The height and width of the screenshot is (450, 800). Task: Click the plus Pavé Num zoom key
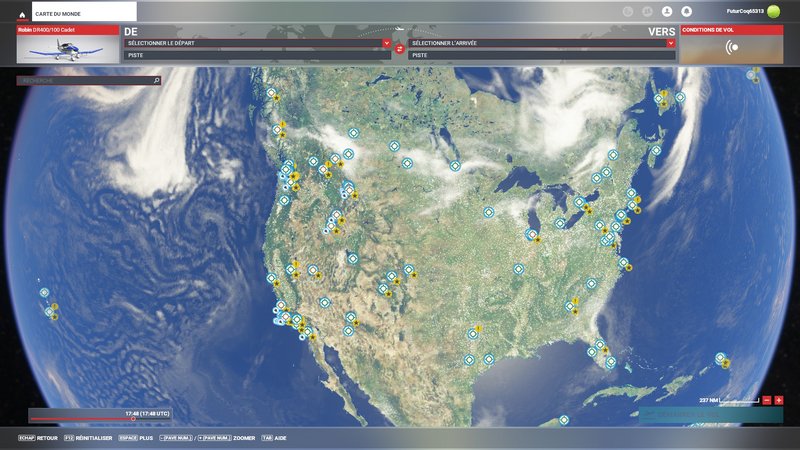click(x=214, y=438)
